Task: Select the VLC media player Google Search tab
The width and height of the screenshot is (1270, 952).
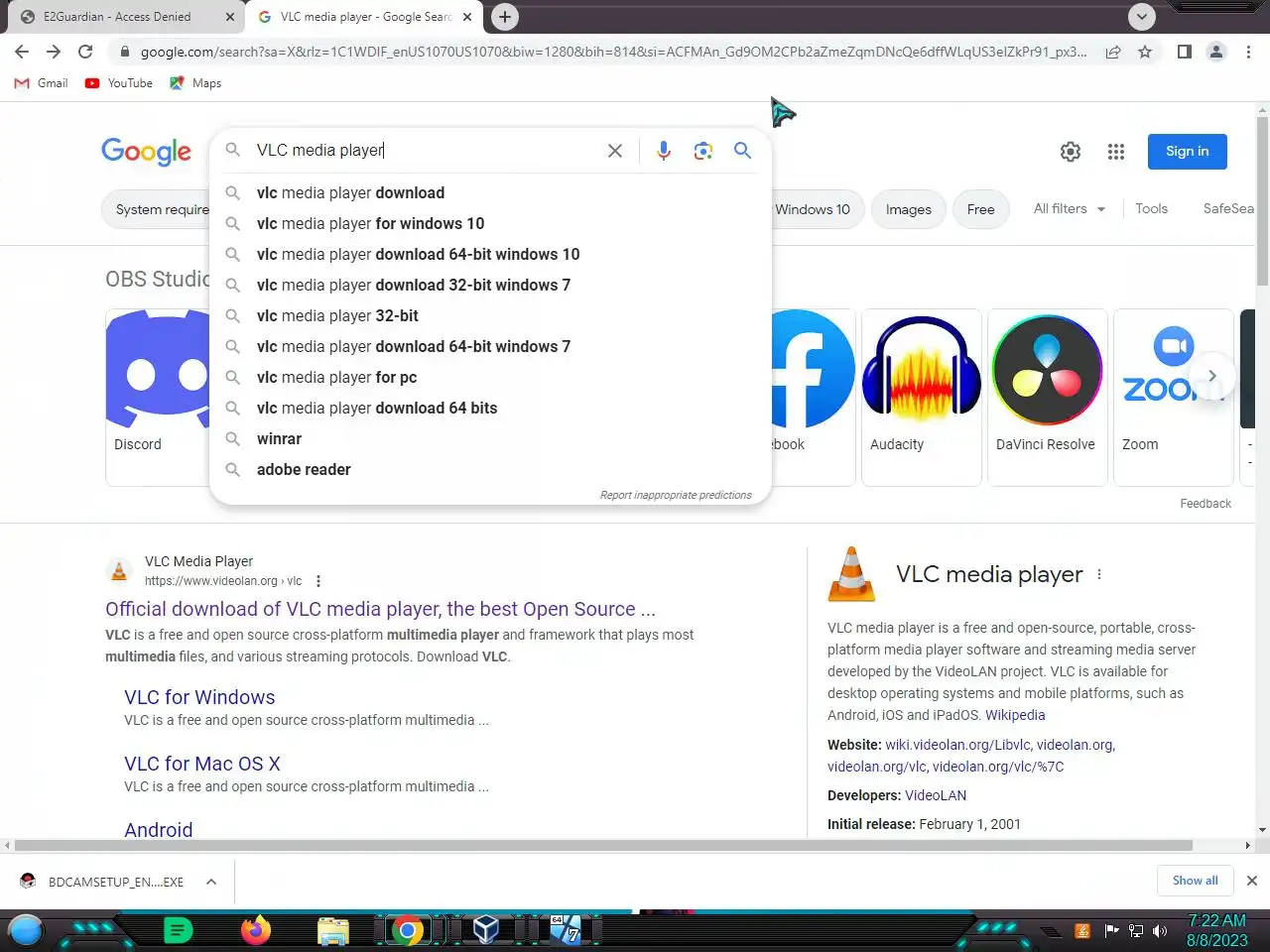Action: 363,17
